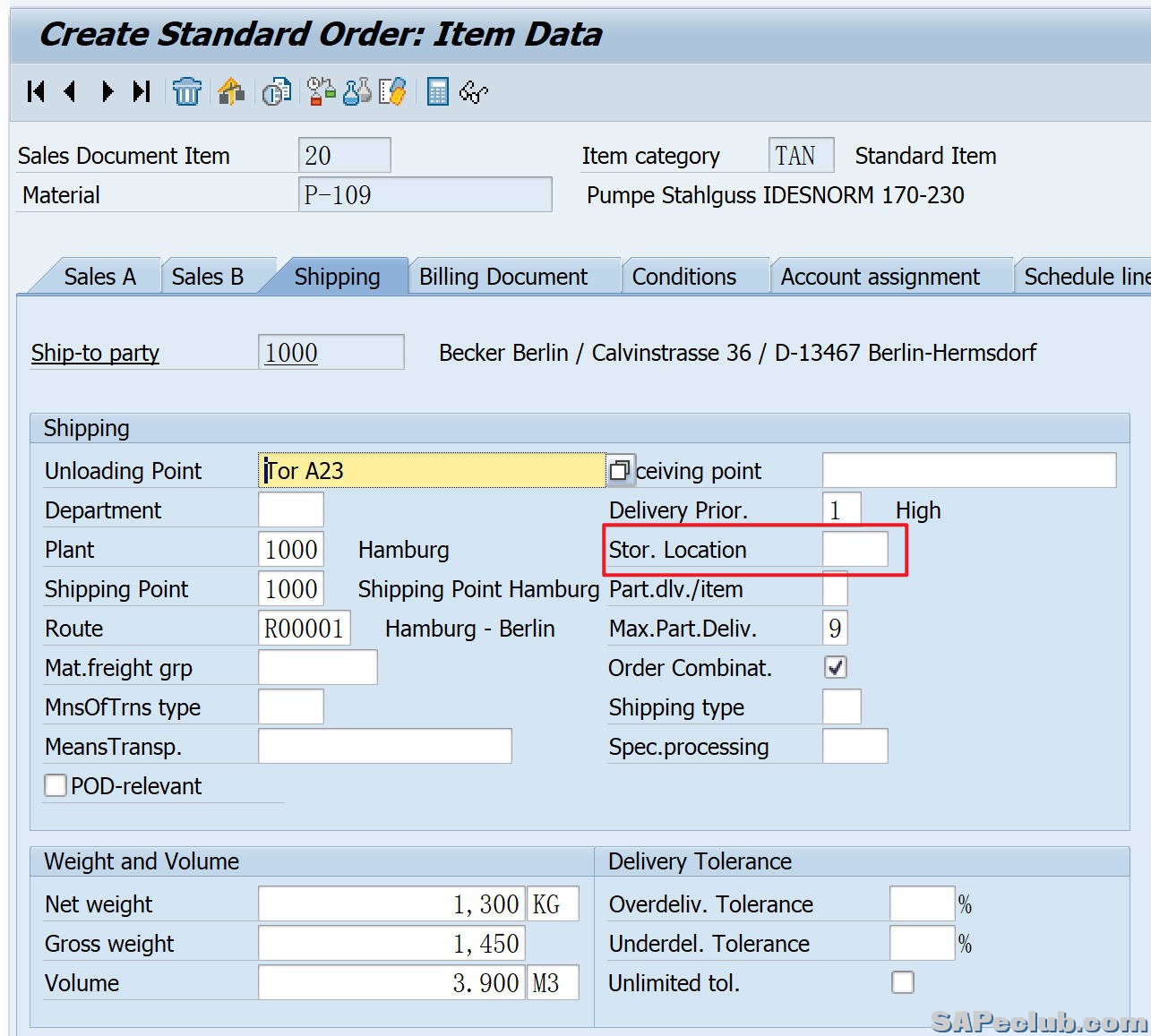
Task: Click the lab flasks icon
Action: [x=356, y=91]
